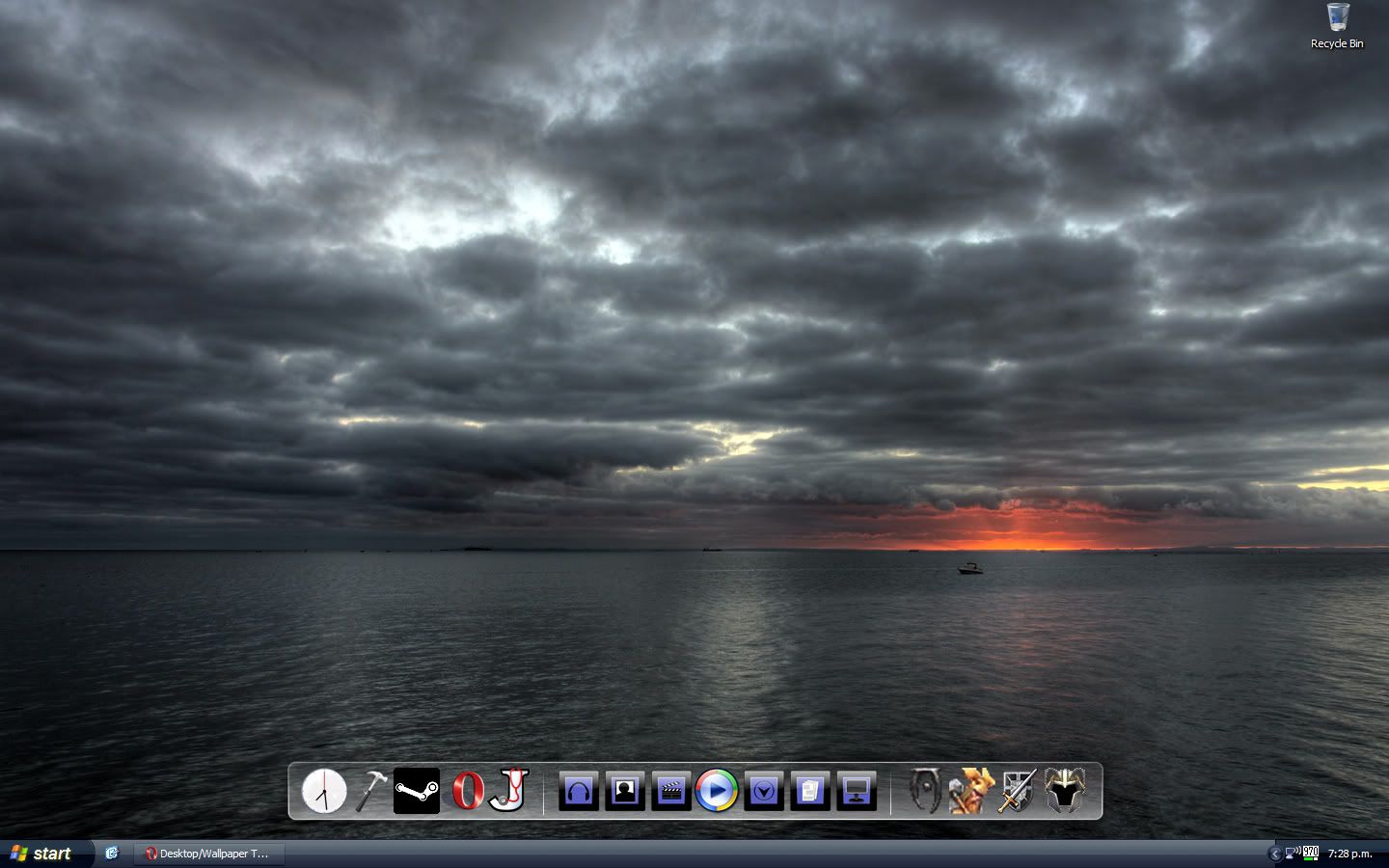This screenshot has height=868, width=1389.
Task: Launch Windows Media Player from dock
Action: pyautogui.click(x=717, y=792)
